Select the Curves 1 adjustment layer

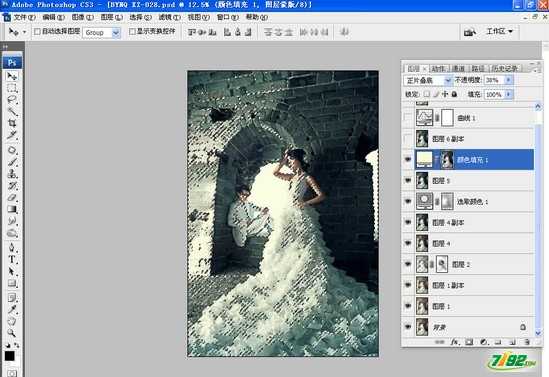coord(474,118)
